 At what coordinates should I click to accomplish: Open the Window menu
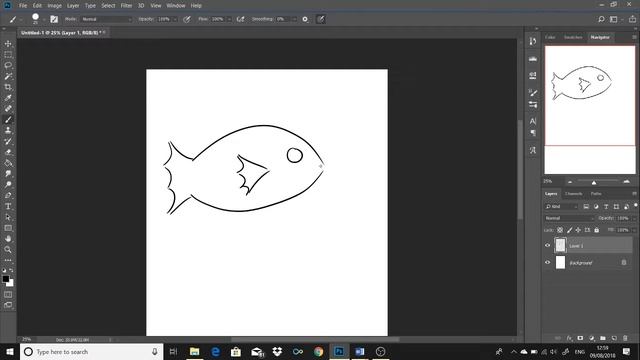coord(176,6)
